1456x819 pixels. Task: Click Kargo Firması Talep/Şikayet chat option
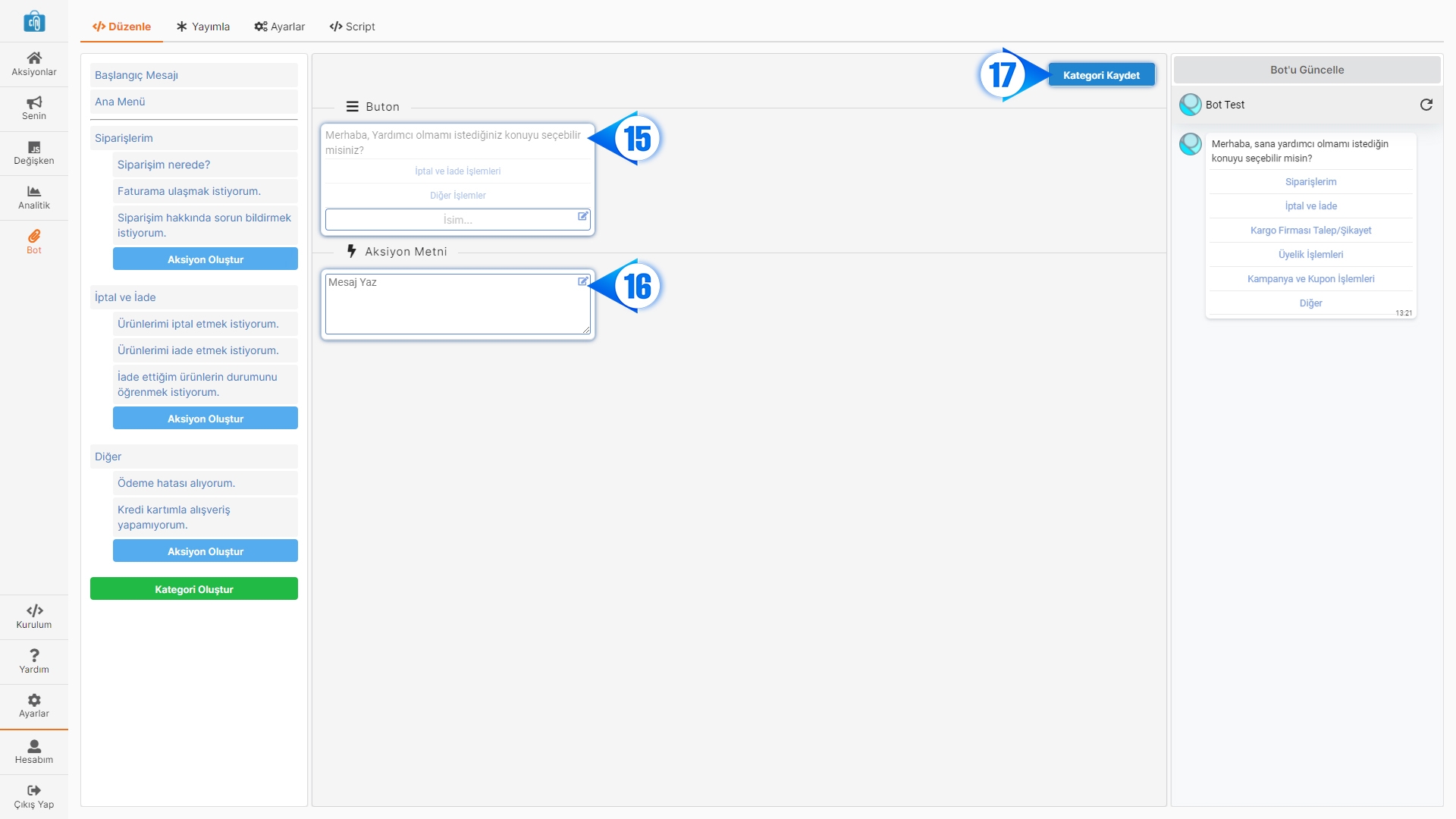point(1310,231)
